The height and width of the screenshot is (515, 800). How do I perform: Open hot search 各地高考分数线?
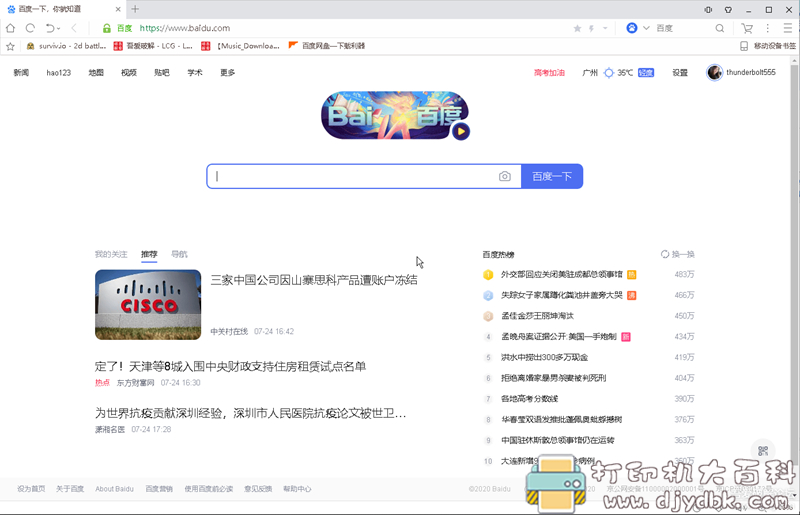[x=530, y=399]
